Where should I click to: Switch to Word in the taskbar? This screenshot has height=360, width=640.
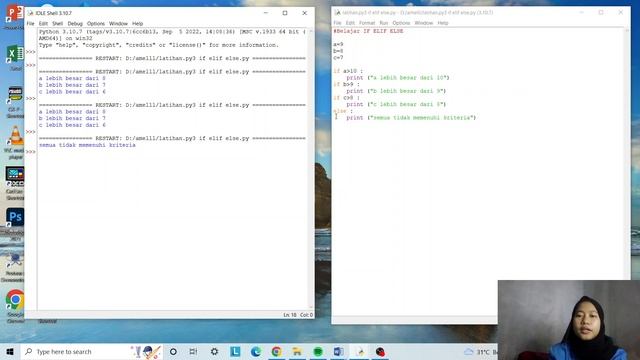(339, 351)
